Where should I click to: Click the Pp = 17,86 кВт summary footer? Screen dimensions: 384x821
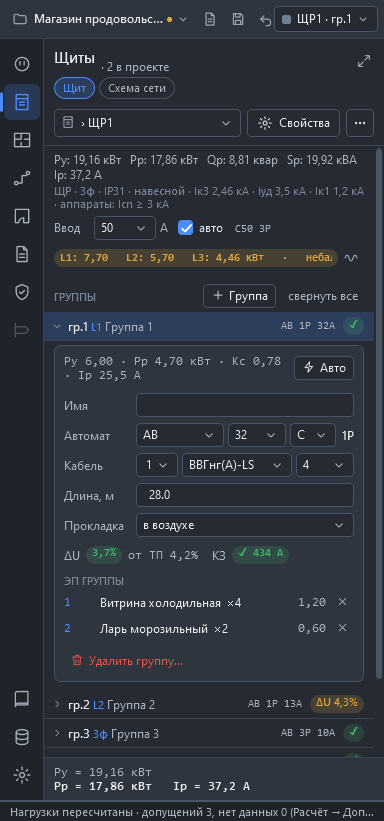point(103,786)
